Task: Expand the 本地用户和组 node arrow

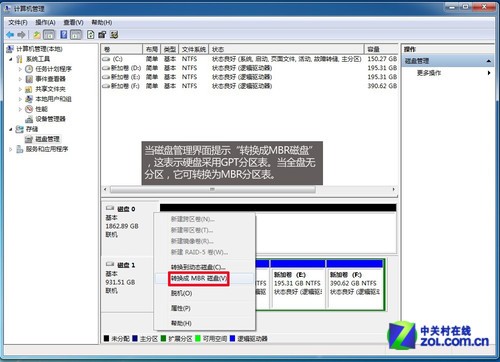Action: [x=20, y=99]
